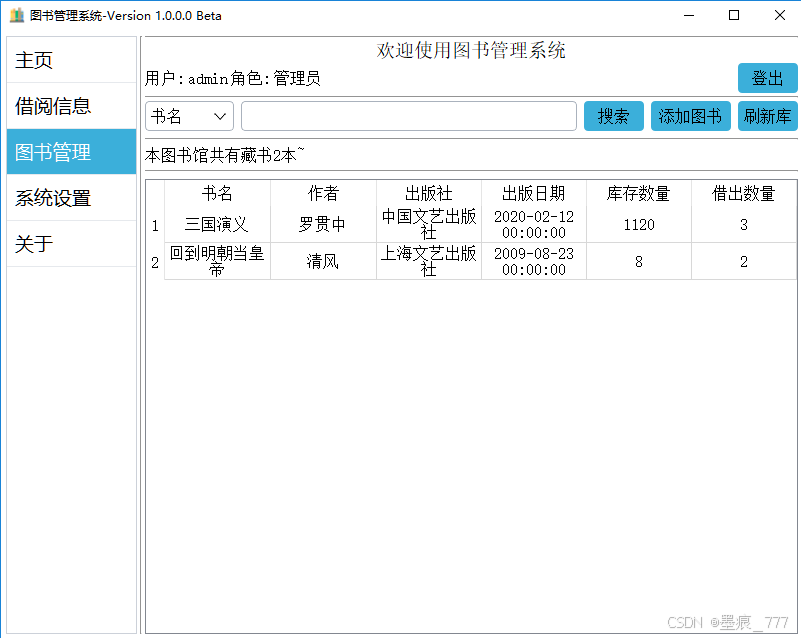The image size is (801, 638).
Task: Select the 清风 author cell
Action: (323, 261)
